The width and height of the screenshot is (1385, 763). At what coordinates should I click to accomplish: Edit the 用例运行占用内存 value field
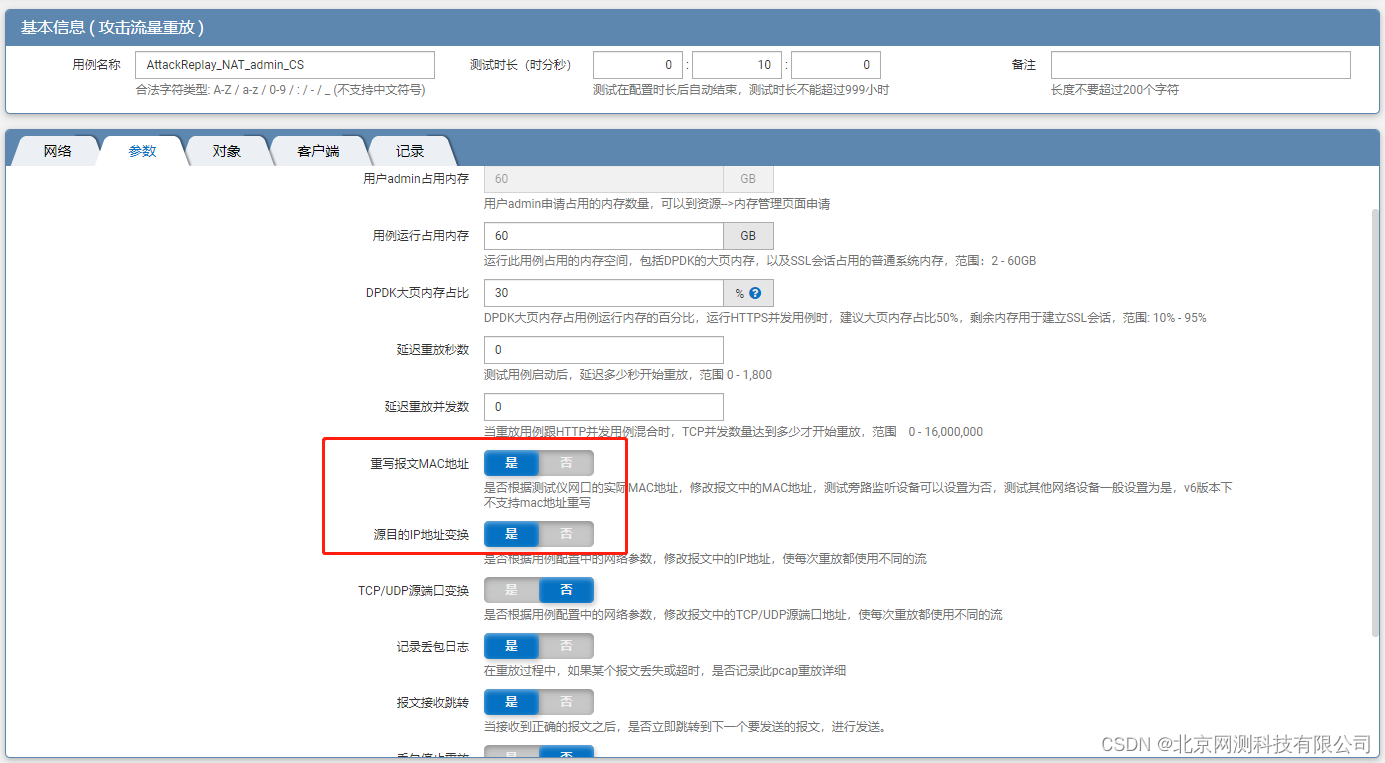(604, 236)
